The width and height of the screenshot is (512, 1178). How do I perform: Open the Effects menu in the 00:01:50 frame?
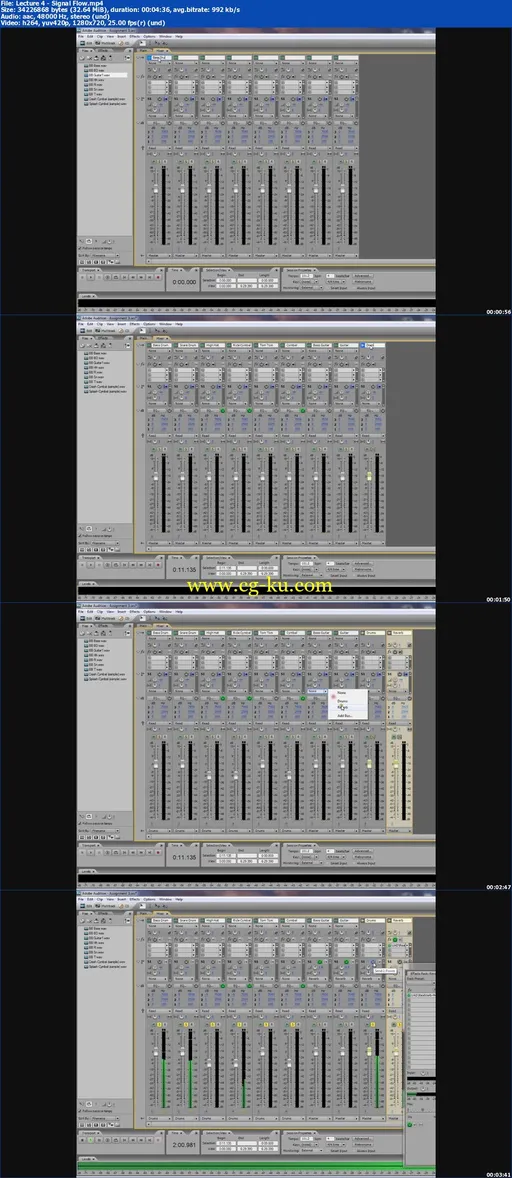tap(134, 324)
